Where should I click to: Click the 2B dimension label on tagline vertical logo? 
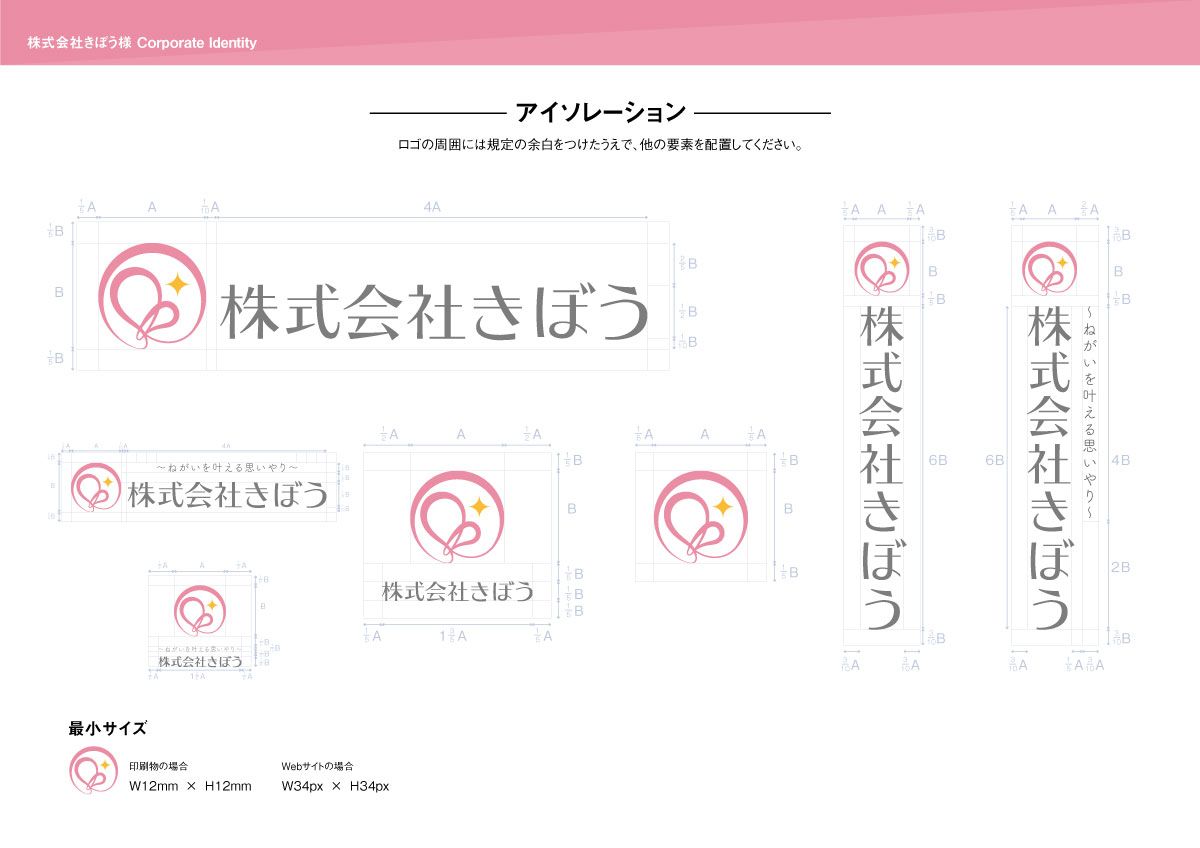[x=1121, y=567]
